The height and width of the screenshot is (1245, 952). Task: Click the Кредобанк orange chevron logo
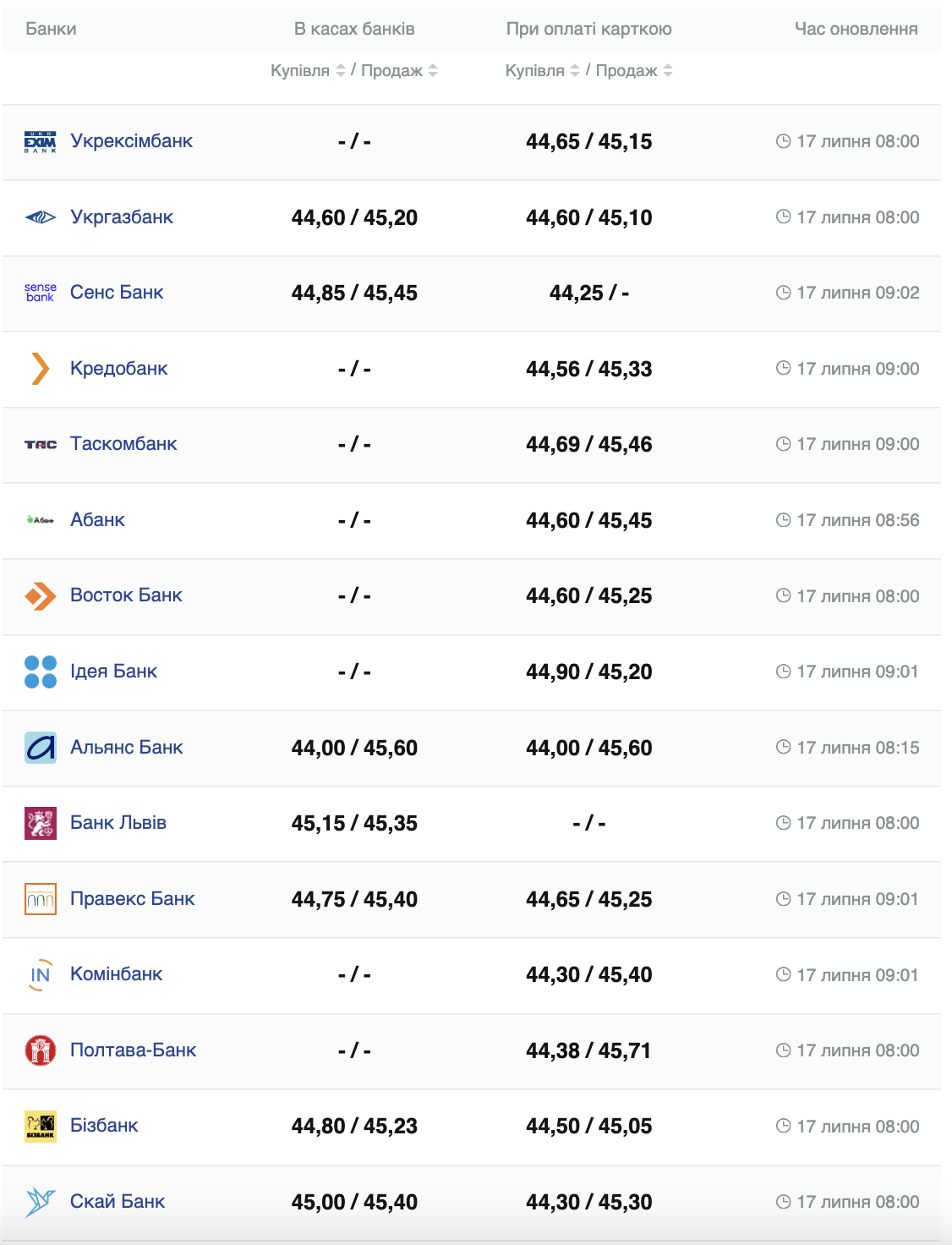[41, 369]
